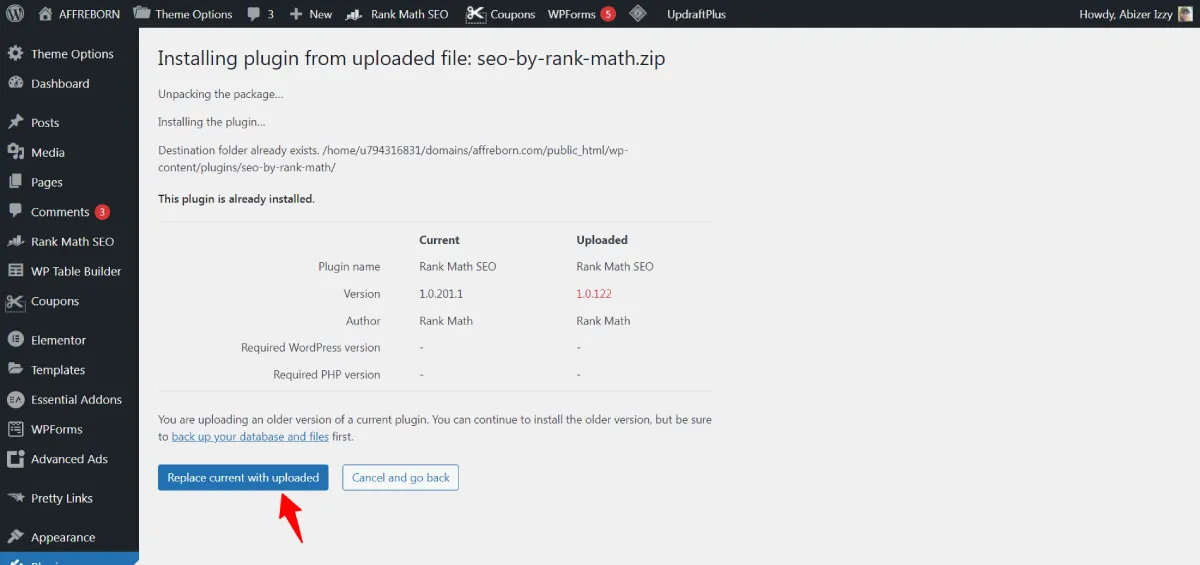Open Templates in the sidebar
The image size is (1200, 565).
pyautogui.click(x=58, y=370)
